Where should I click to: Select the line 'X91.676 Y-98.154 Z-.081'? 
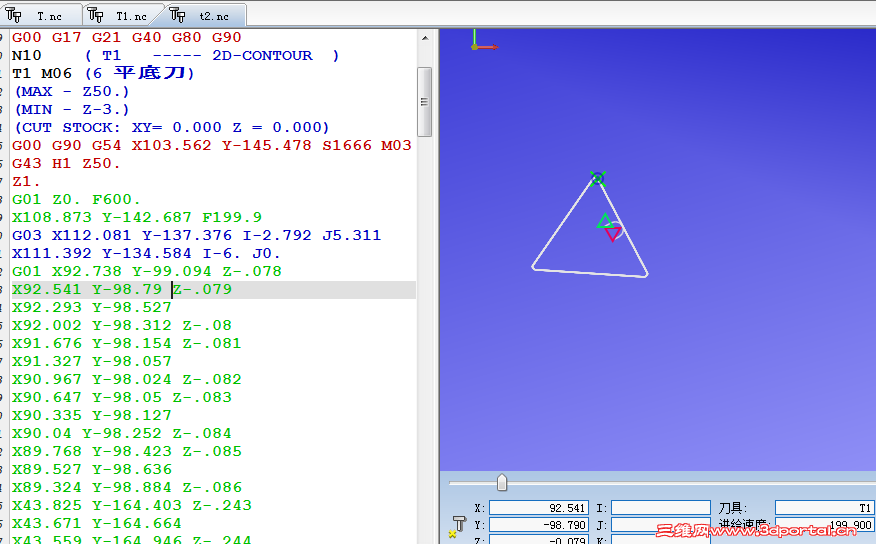127,343
